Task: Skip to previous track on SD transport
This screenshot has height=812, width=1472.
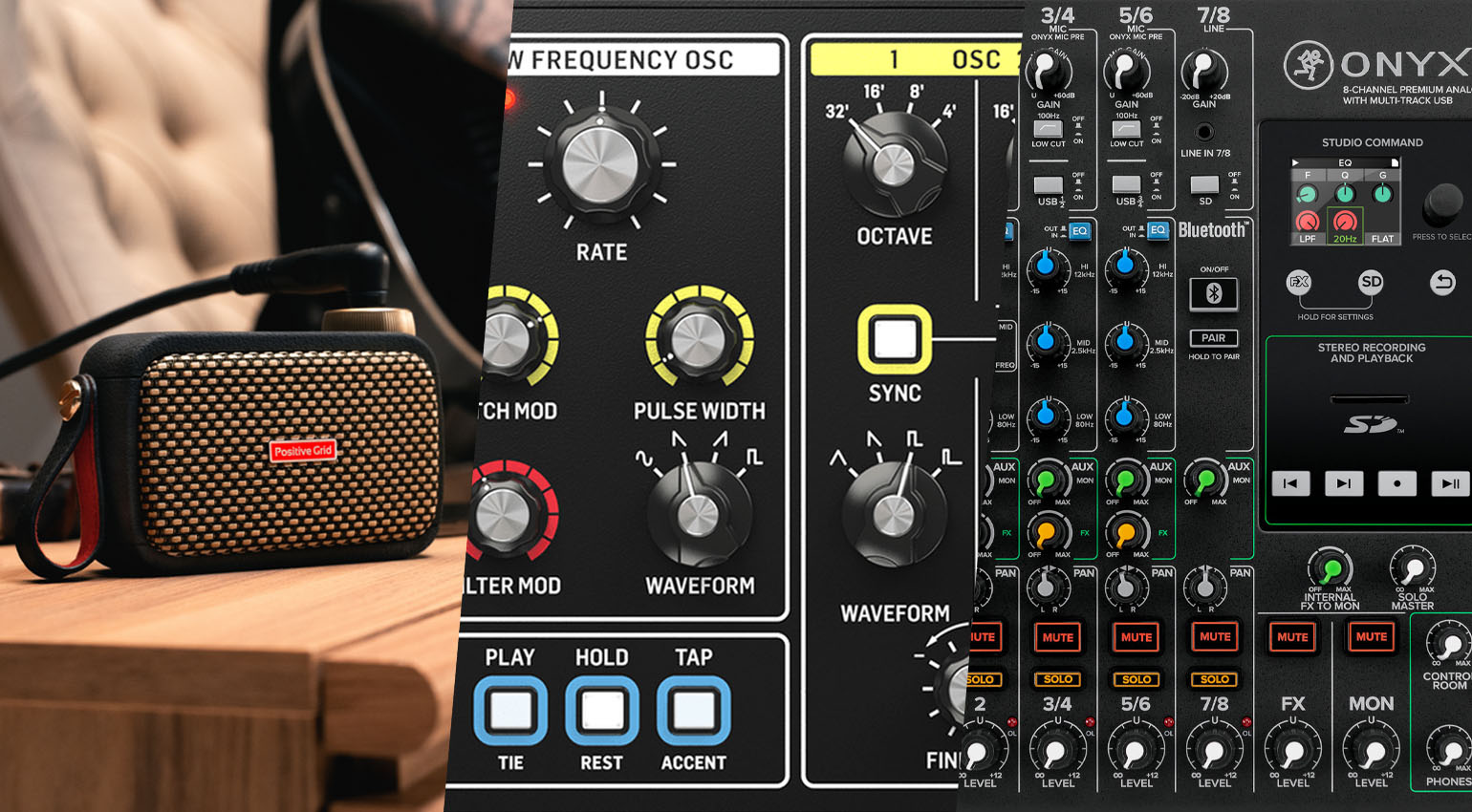Action: coord(1290,483)
